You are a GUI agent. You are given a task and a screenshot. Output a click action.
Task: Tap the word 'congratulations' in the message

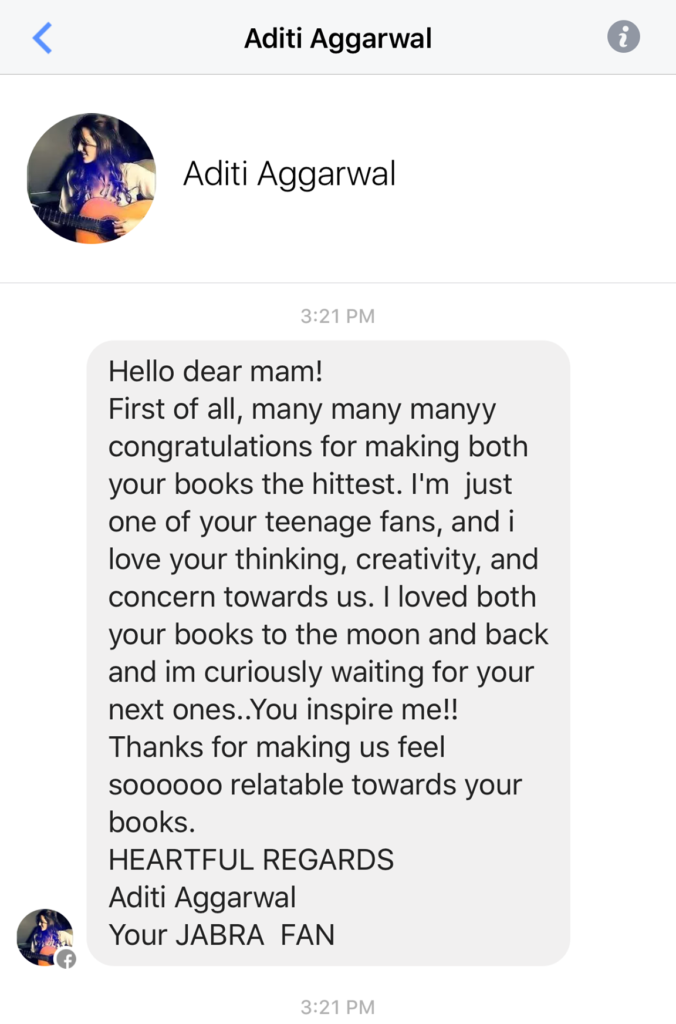(x=210, y=447)
